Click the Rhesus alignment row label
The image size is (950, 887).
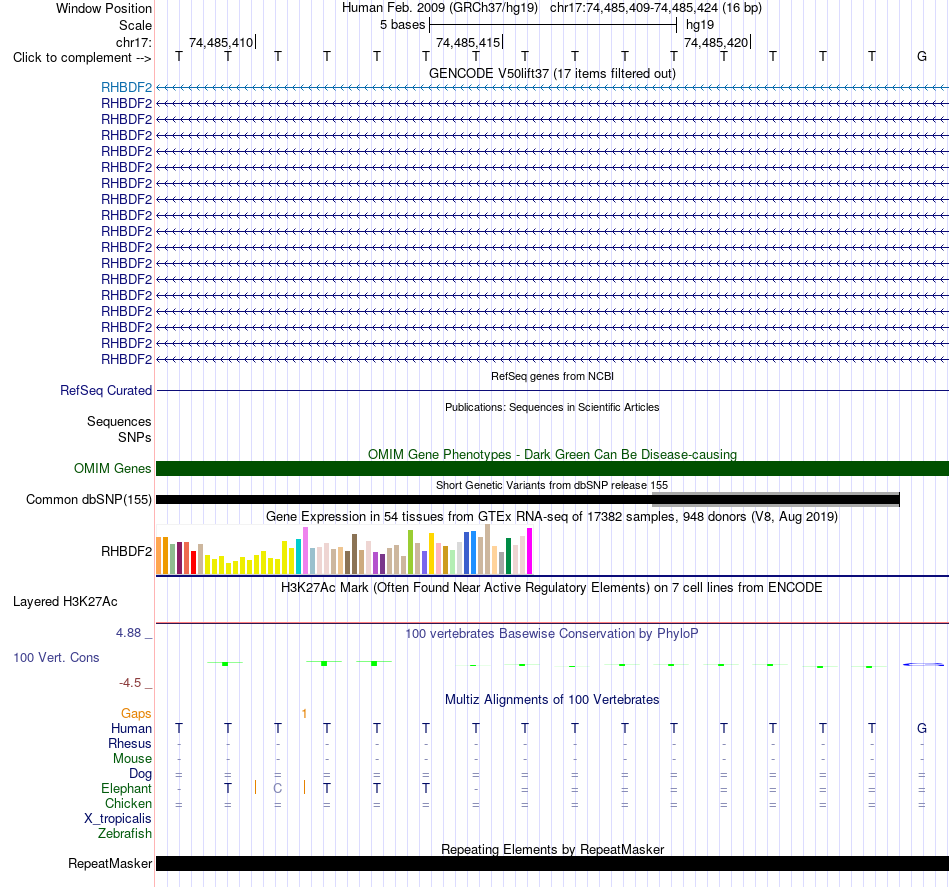pos(130,743)
